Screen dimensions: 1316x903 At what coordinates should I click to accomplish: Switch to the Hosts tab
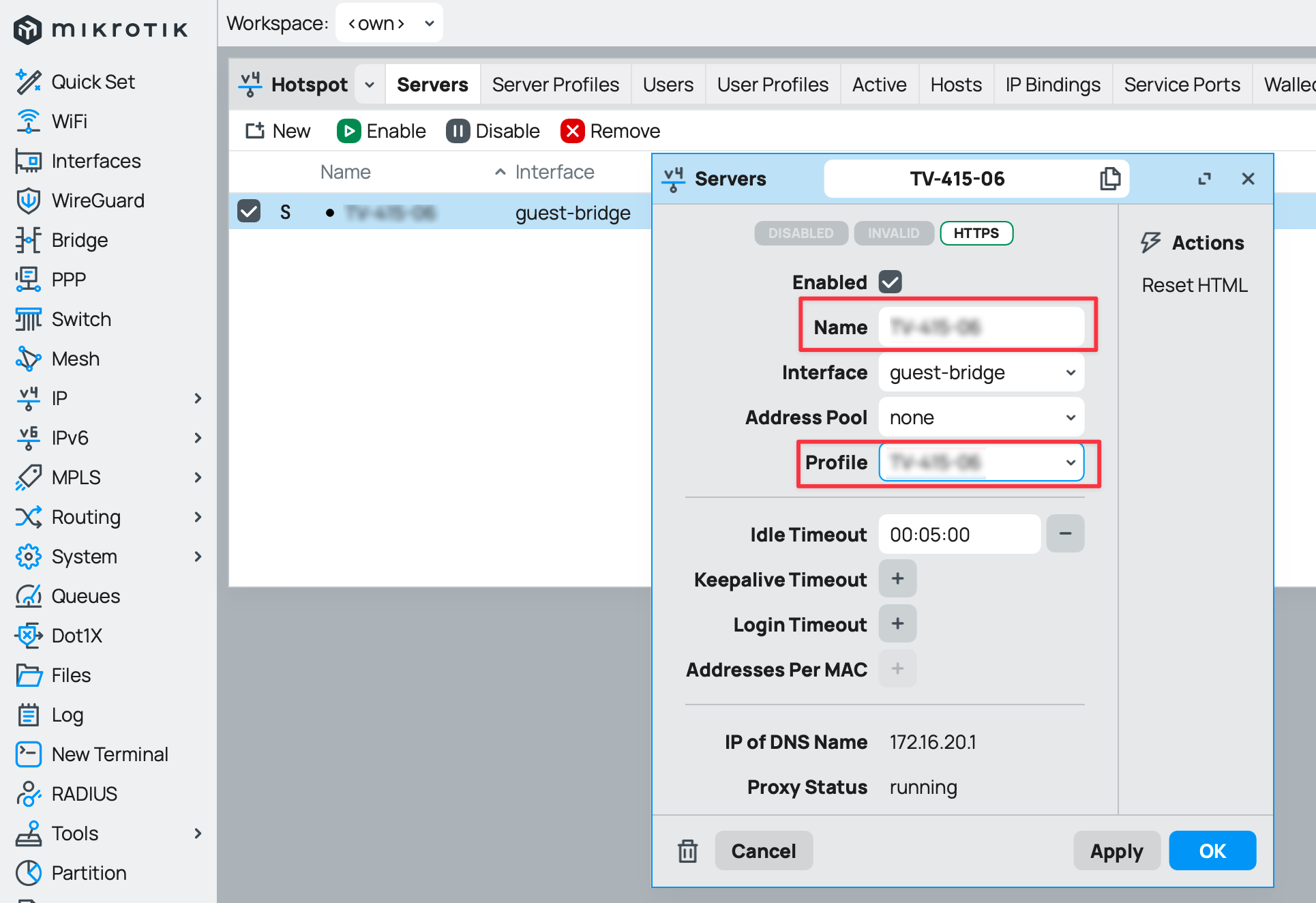(956, 85)
